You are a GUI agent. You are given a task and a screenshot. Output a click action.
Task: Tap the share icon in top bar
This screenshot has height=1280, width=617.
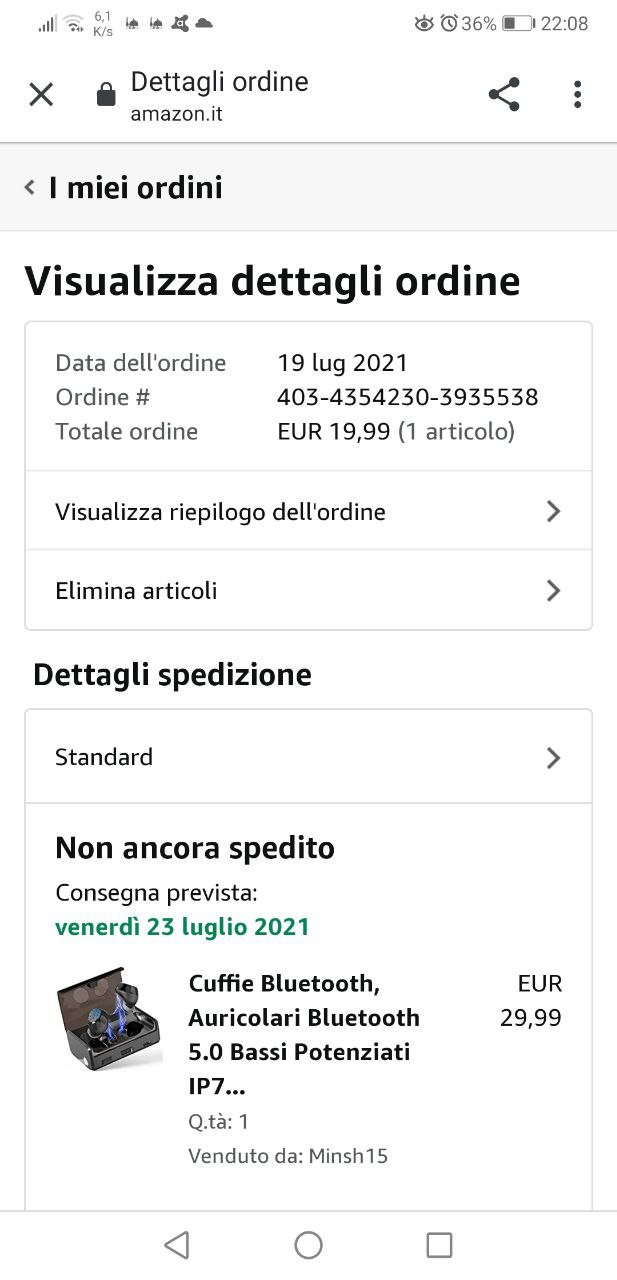click(504, 95)
